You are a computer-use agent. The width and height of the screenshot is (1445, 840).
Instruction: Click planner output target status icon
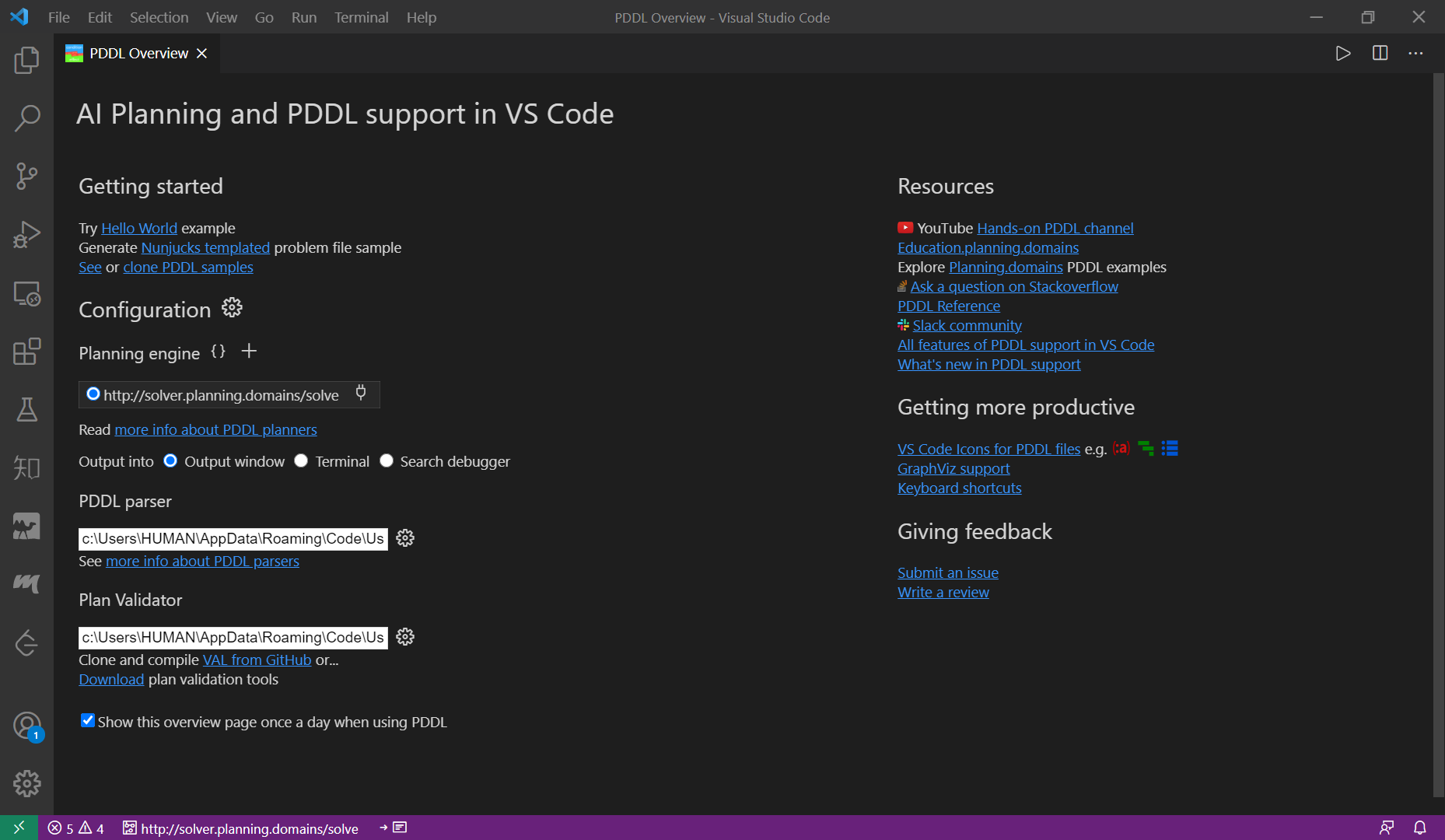pyautogui.click(x=393, y=828)
